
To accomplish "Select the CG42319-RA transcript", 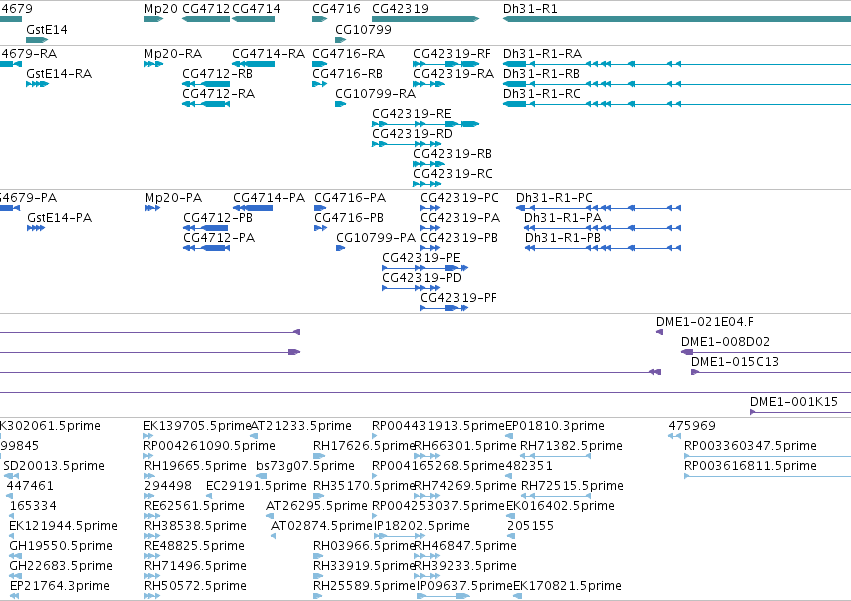I will tap(453, 74).
